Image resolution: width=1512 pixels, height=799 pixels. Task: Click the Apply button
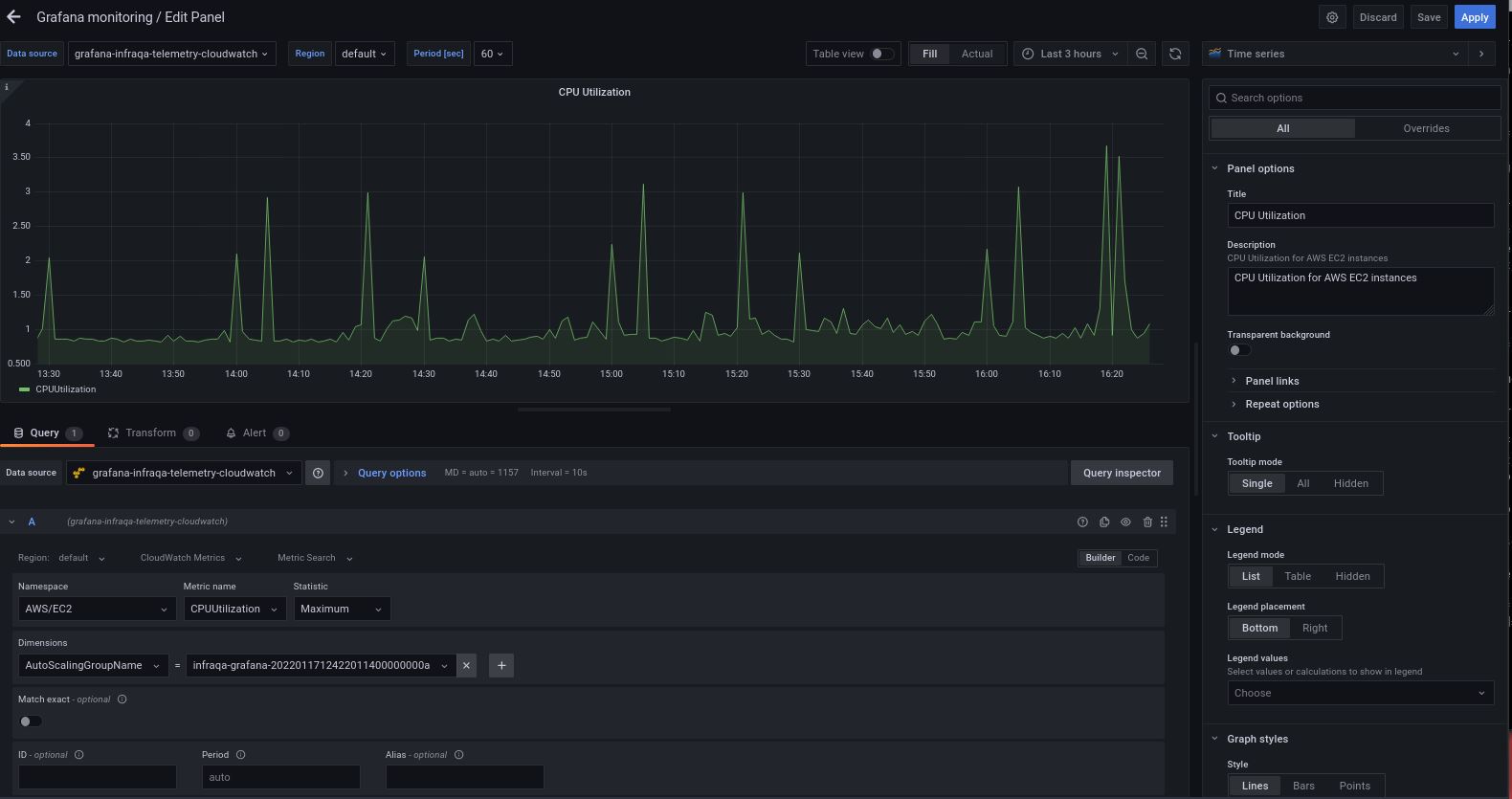coord(1475,17)
